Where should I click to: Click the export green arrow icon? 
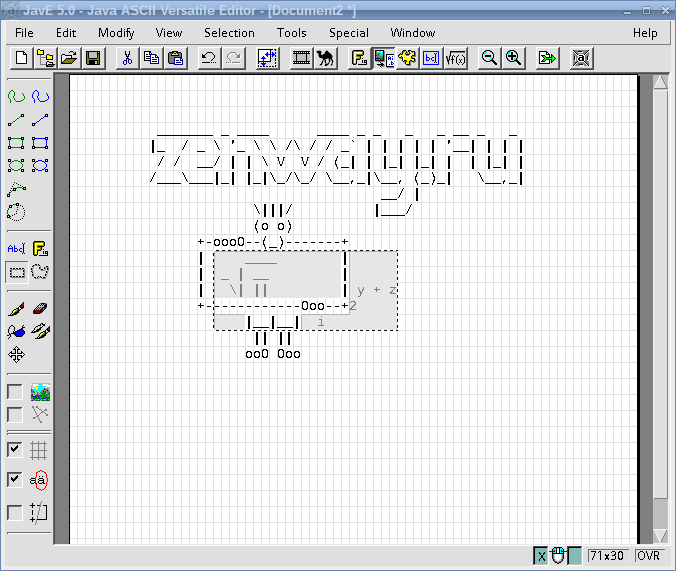tap(547, 58)
